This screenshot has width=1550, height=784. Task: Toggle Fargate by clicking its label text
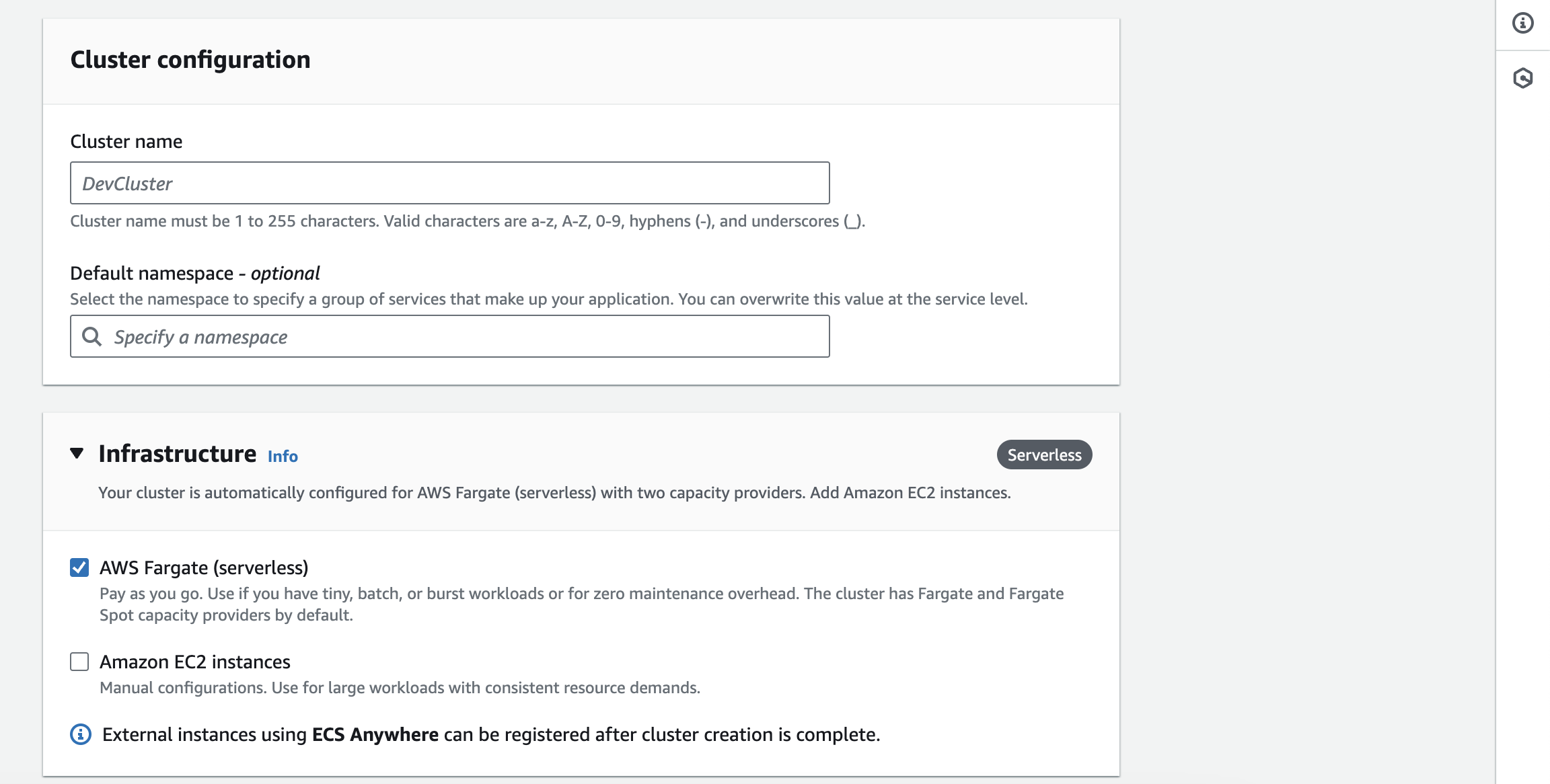204,567
